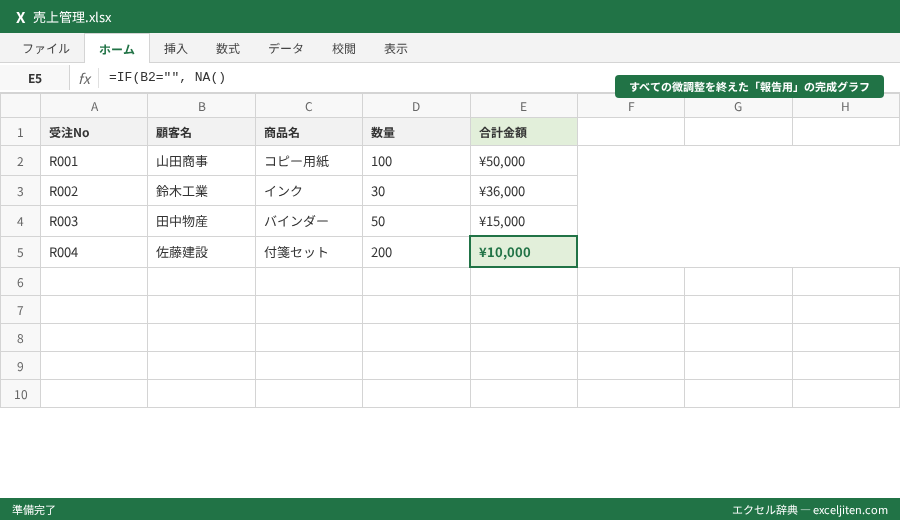
Task: Select row 5 header
Action: point(20,252)
